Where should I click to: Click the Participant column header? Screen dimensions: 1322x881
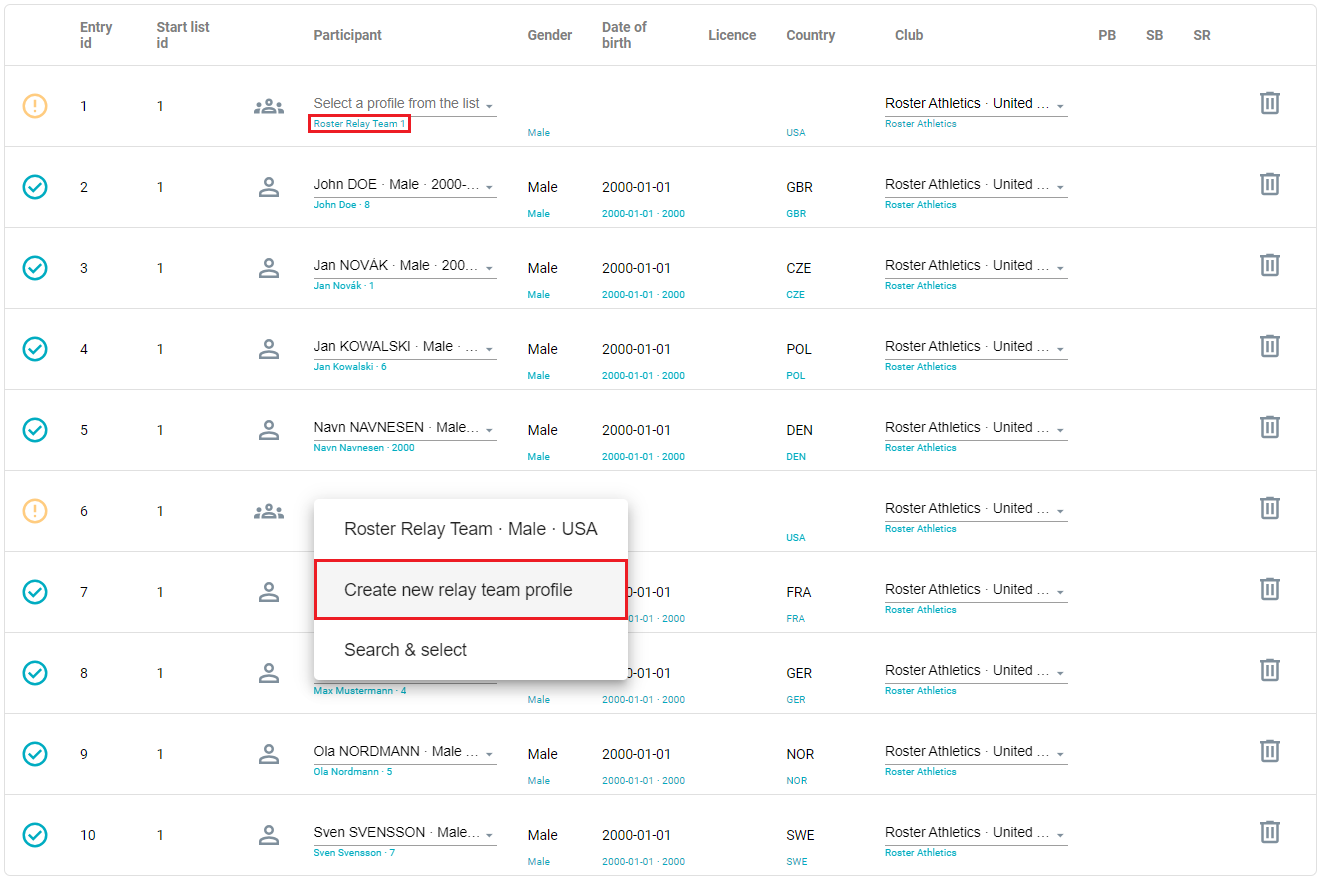pos(348,35)
